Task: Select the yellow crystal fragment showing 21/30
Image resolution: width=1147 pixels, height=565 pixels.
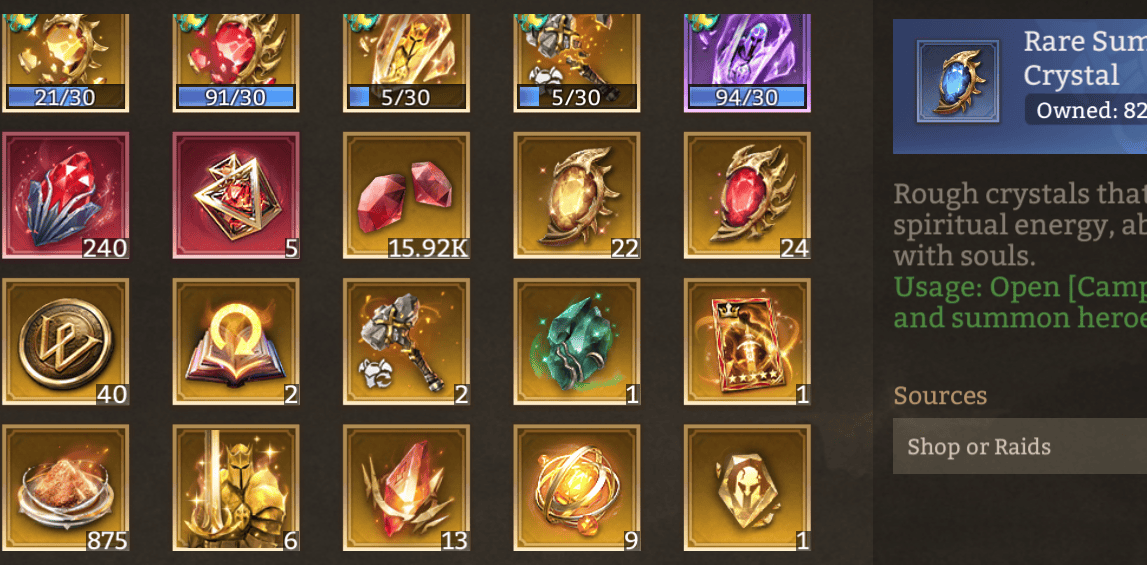Action: 66,63
